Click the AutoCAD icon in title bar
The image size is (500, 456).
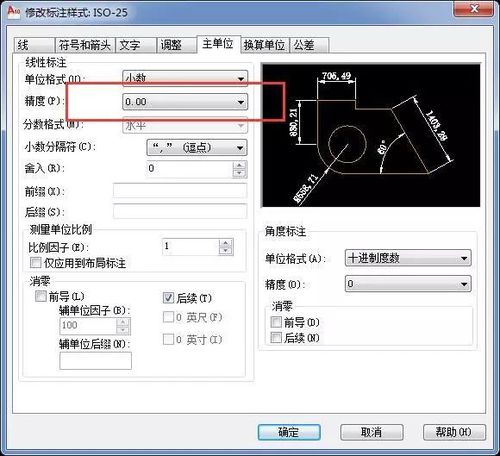13,11
